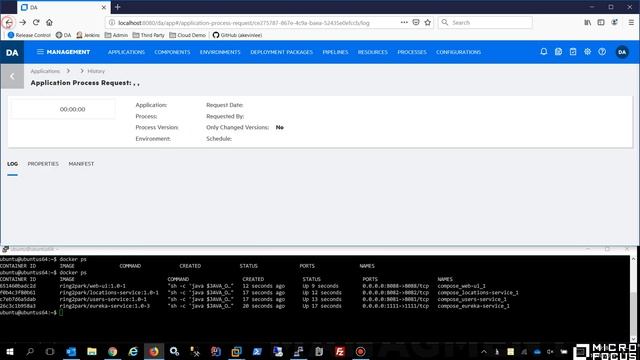Open the RESOURCES menu
The height and width of the screenshot is (360, 640).
373,52
